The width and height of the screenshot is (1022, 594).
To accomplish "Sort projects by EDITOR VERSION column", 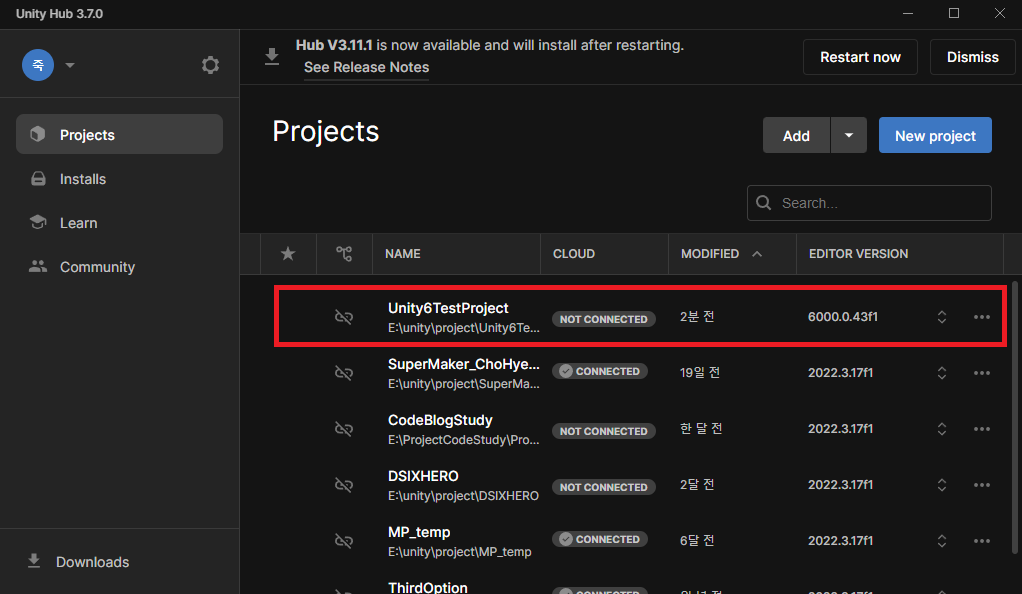I will (x=858, y=254).
